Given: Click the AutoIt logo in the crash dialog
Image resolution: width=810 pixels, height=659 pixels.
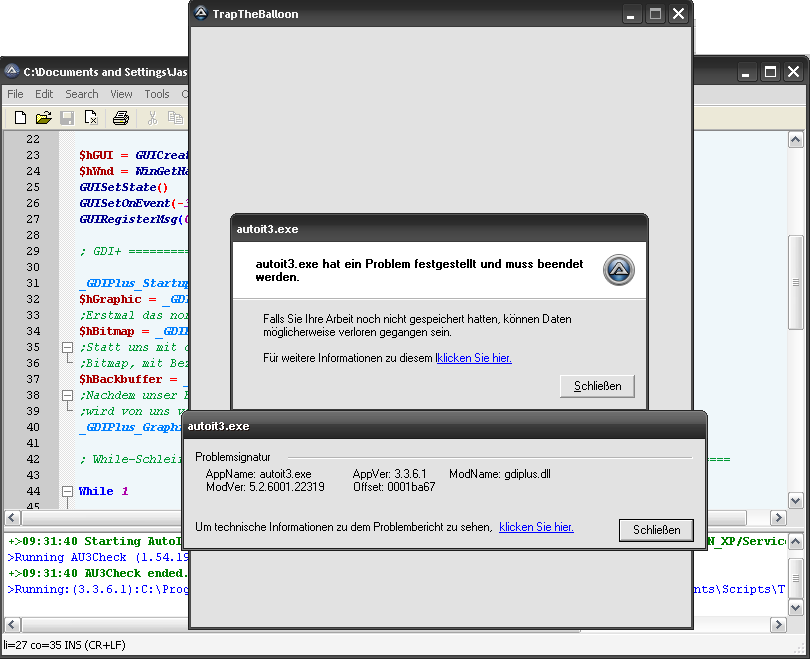Looking at the screenshot, I should click(619, 270).
